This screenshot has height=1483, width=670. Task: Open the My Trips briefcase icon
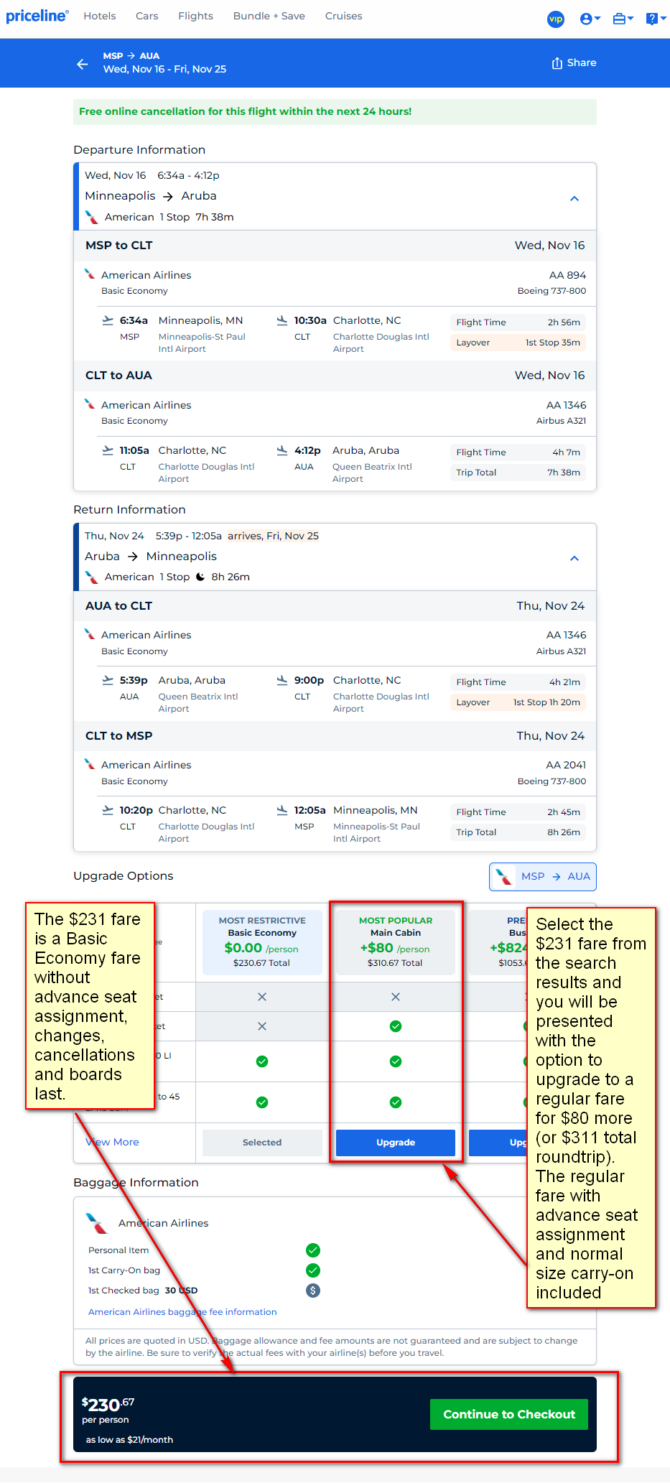[x=623, y=18]
